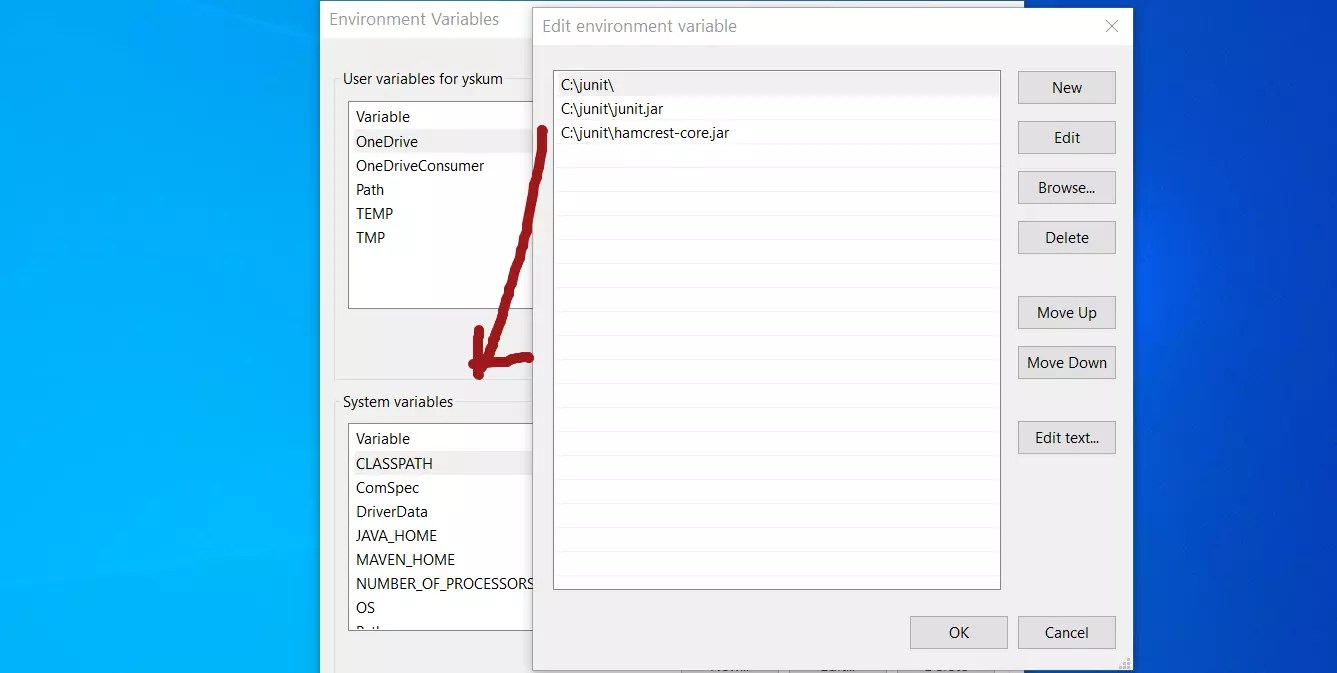
Task: Open the Edit text editor
Action: (x=1066, y=437)
